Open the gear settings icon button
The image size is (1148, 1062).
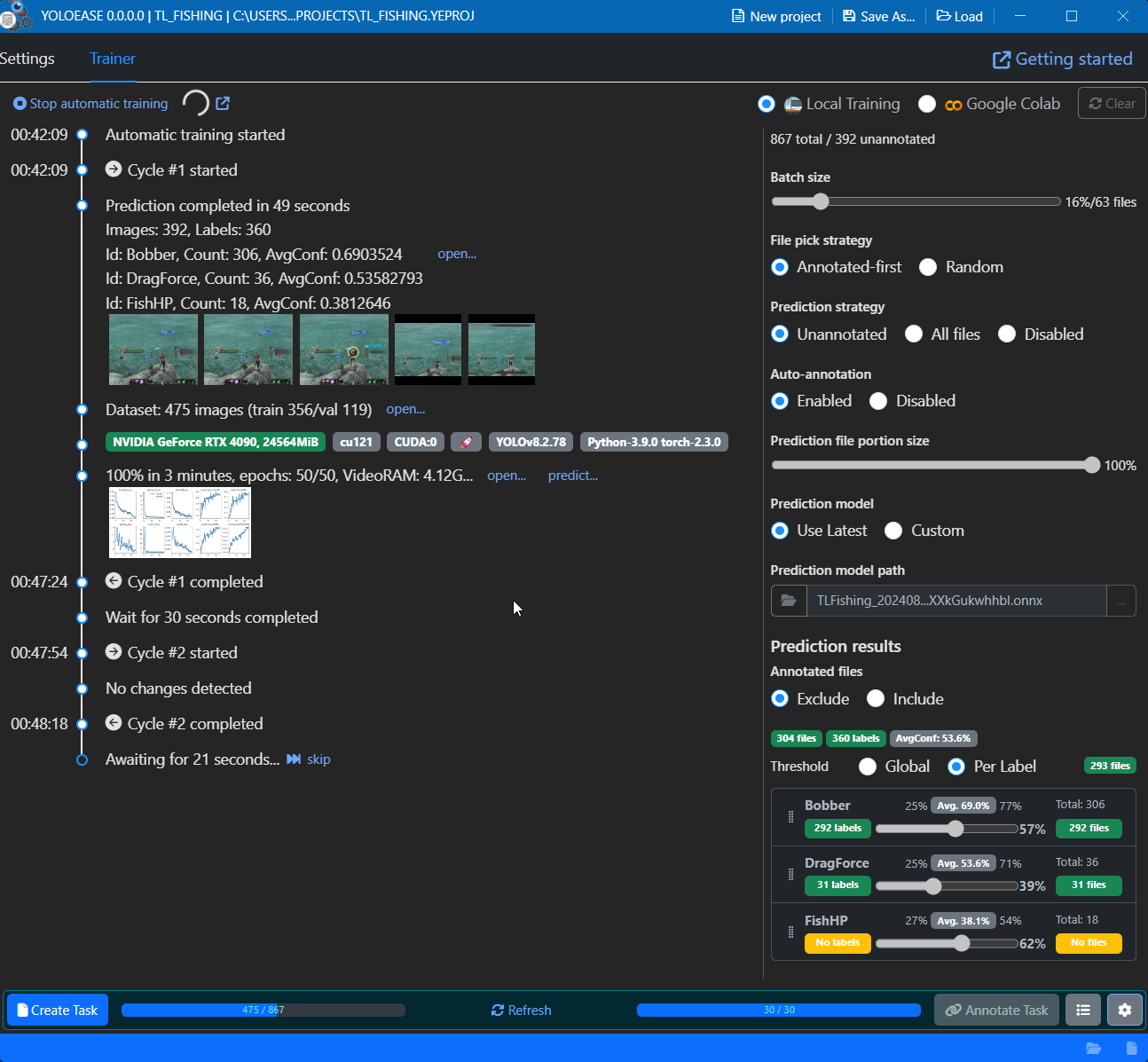click(1125, 1010)
